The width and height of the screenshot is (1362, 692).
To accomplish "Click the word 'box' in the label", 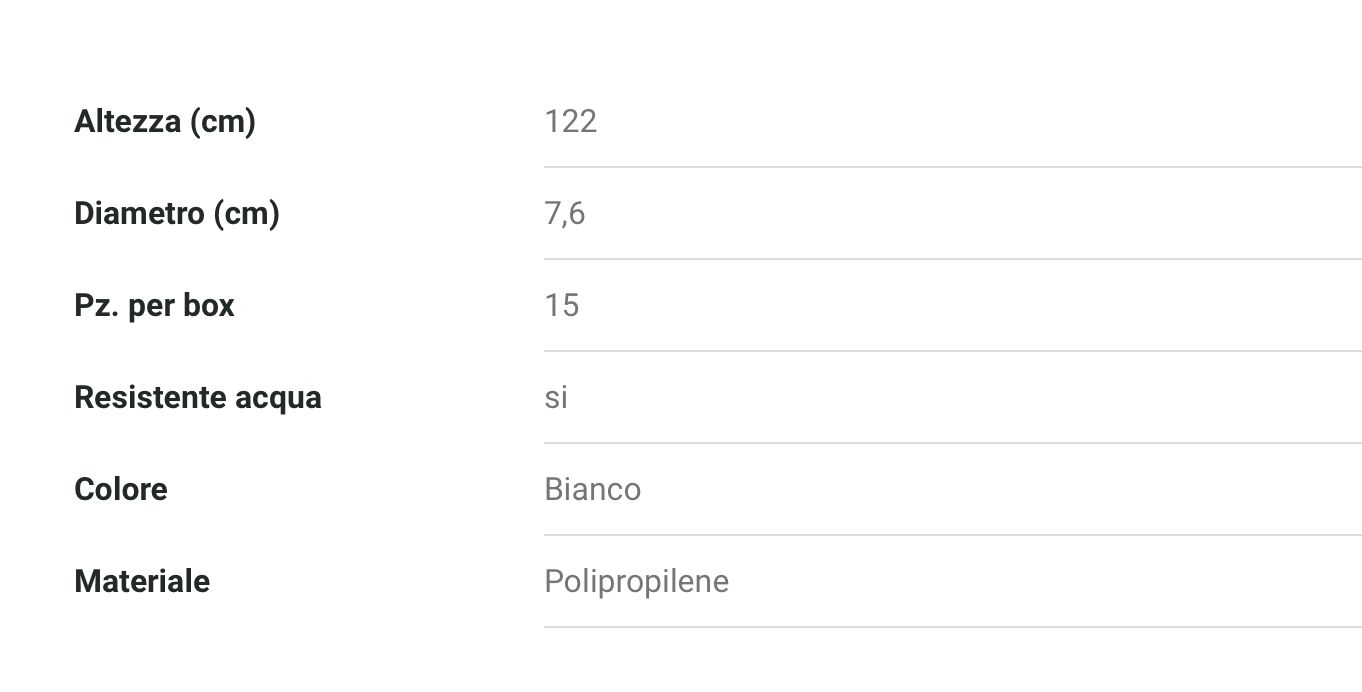I will pyautogui.click(x=208, y=305).
